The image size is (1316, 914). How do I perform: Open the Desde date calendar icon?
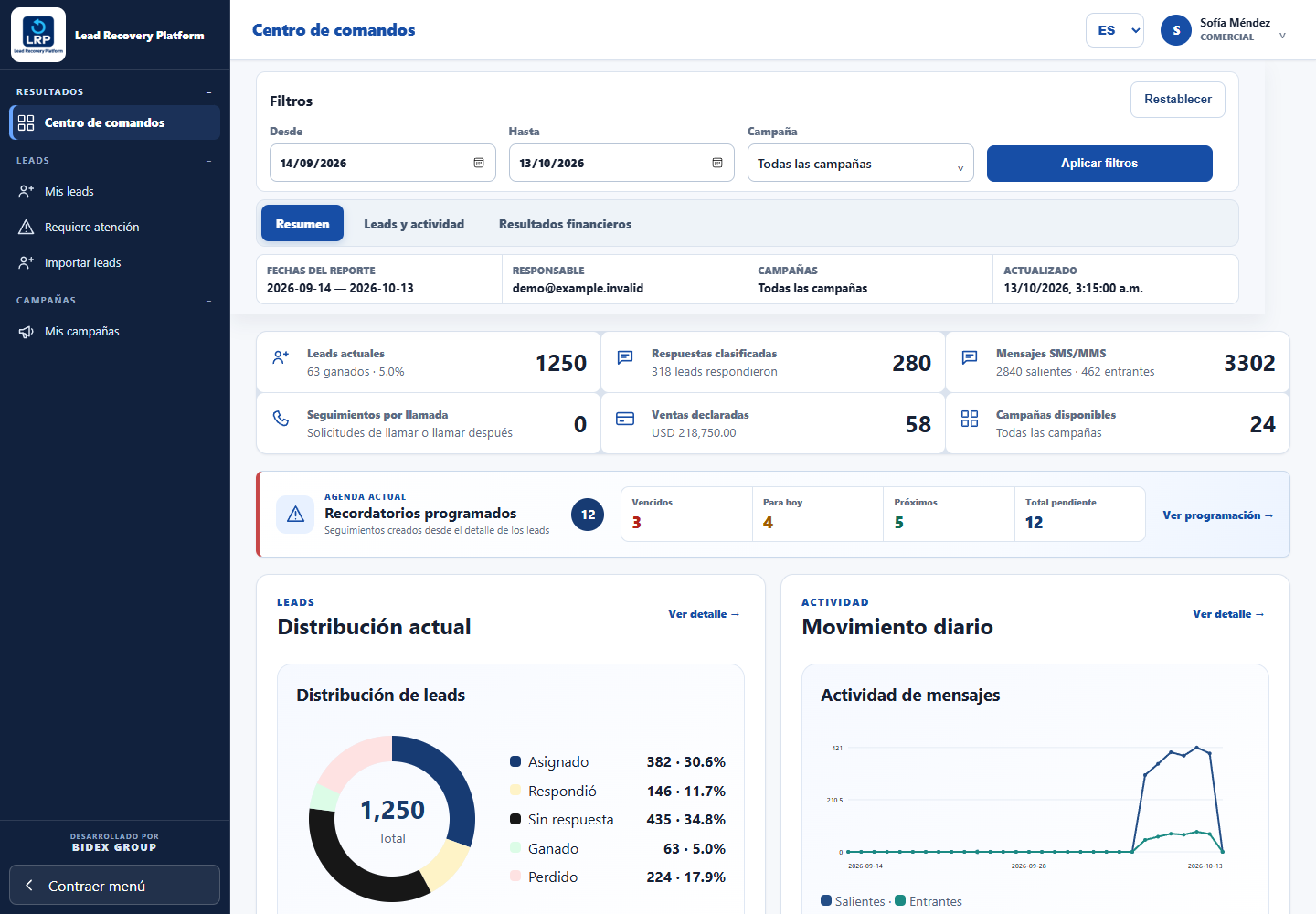coord(478,163)
